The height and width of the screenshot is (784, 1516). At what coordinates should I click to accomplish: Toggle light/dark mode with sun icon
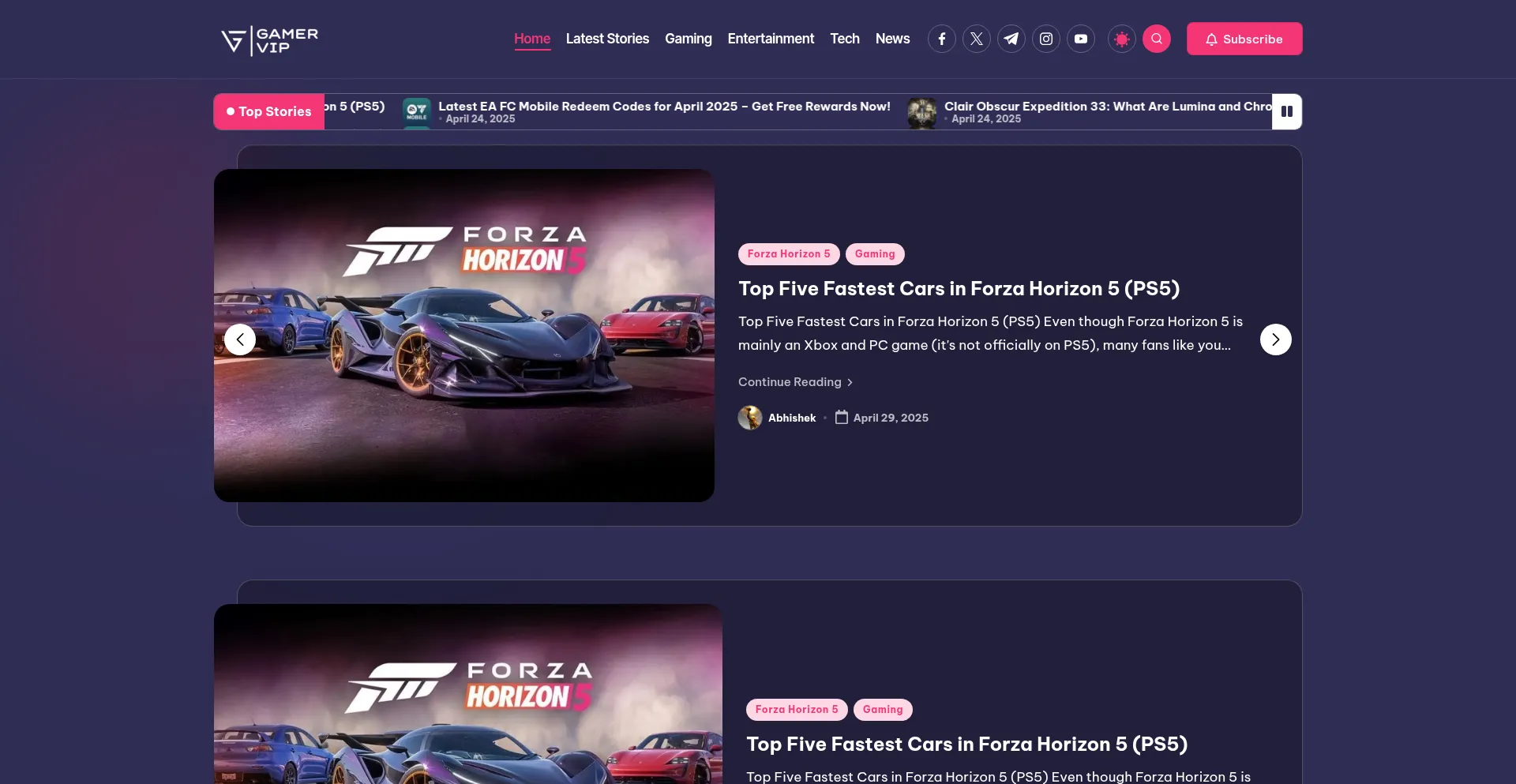(1121, 39)
